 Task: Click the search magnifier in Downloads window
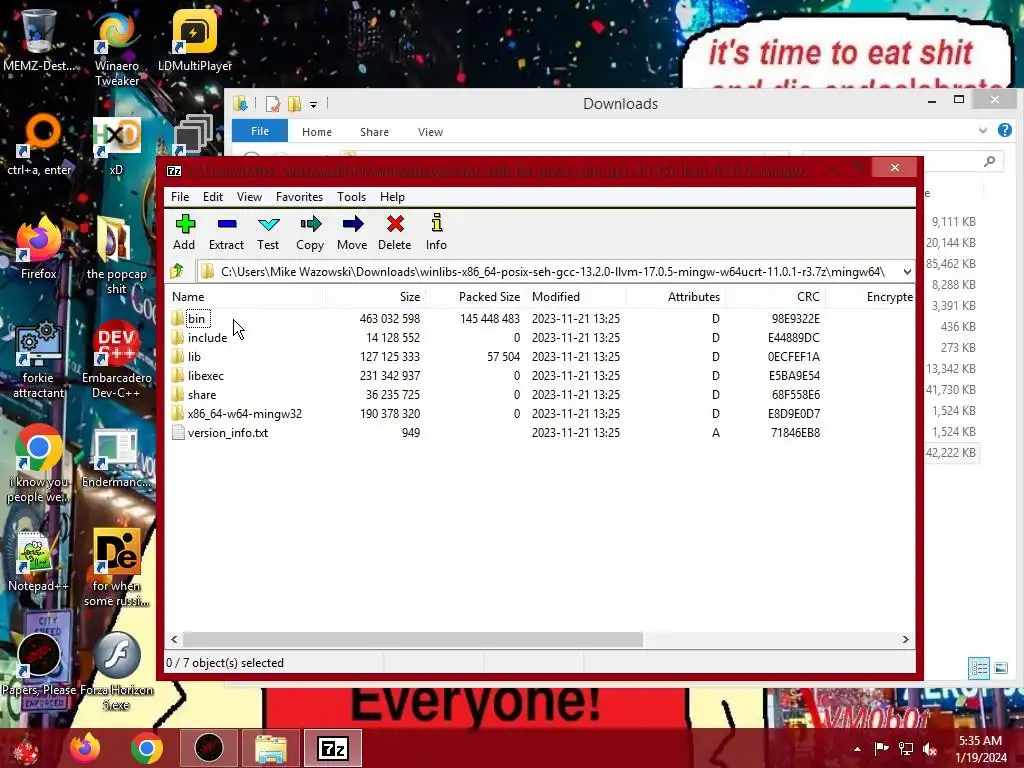pos(990,161)
